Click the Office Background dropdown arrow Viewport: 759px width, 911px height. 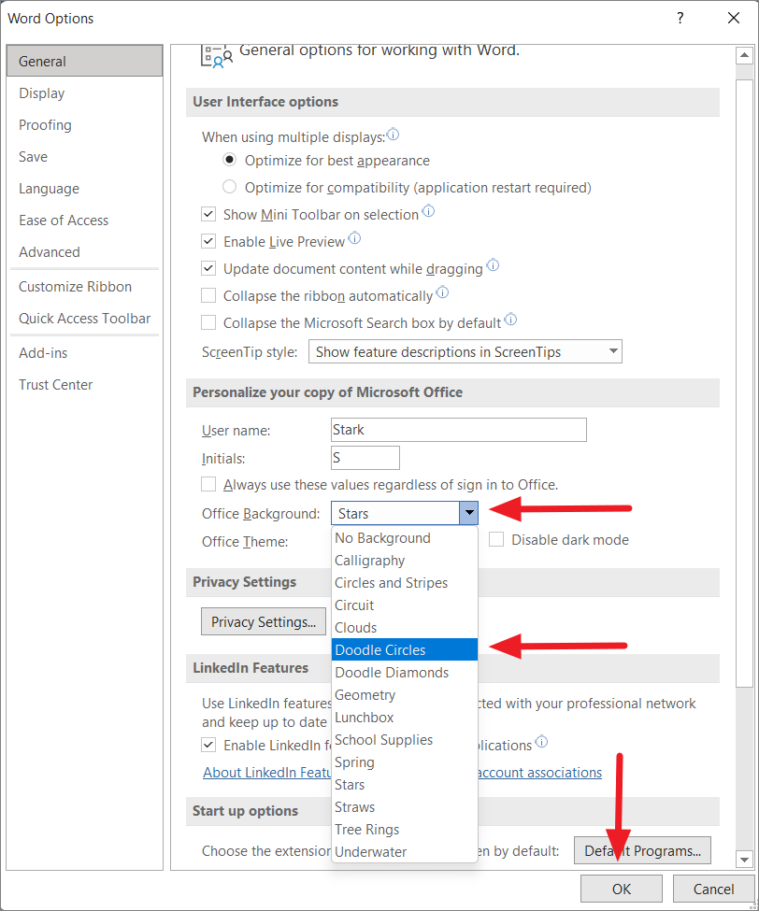pos(469,512)
